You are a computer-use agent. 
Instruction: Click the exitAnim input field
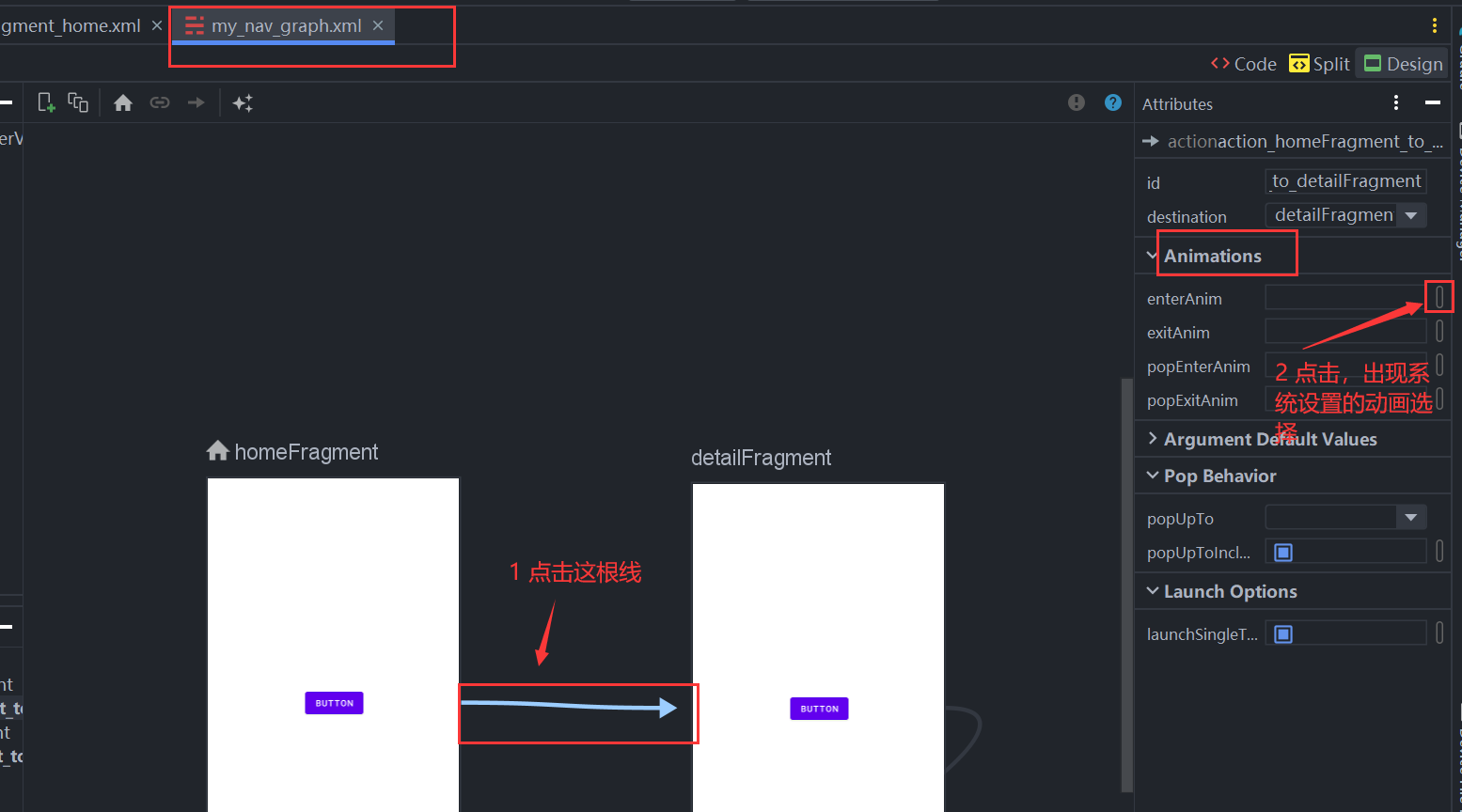coord(1345,332)
